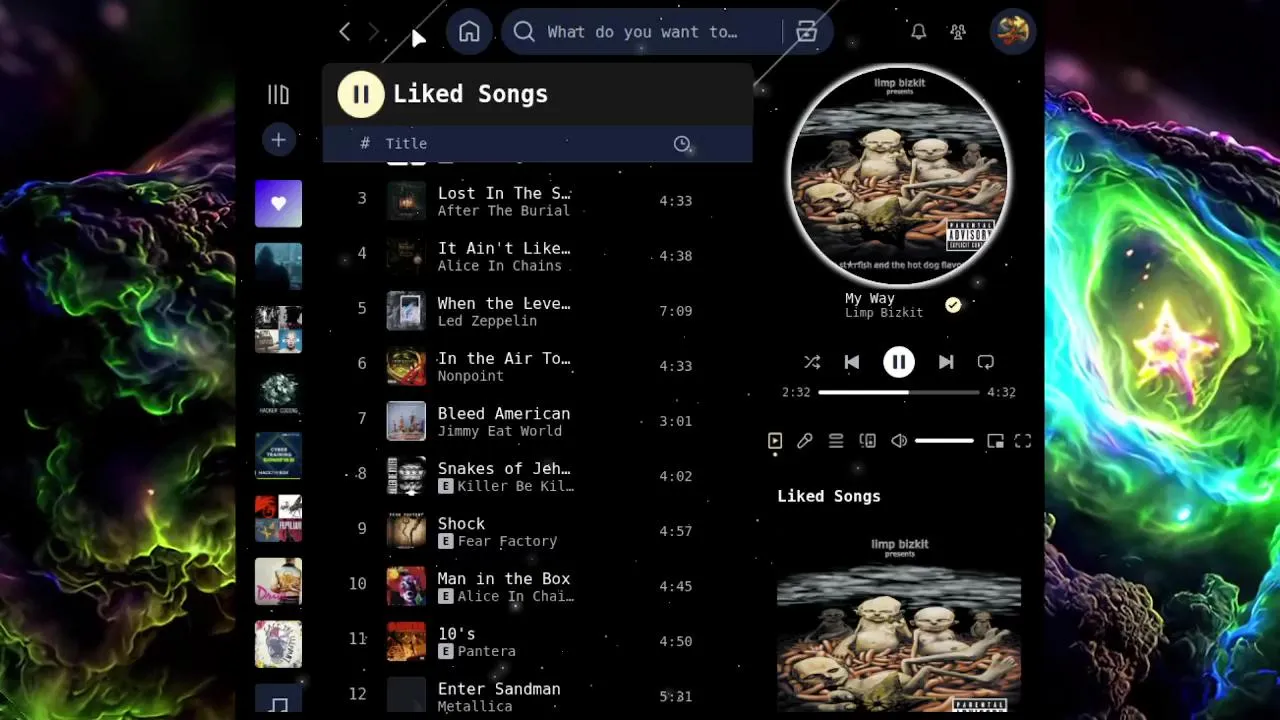Enter full screen mode icon
Viewport: 1280px width, 720px height.
[1023, 441]
